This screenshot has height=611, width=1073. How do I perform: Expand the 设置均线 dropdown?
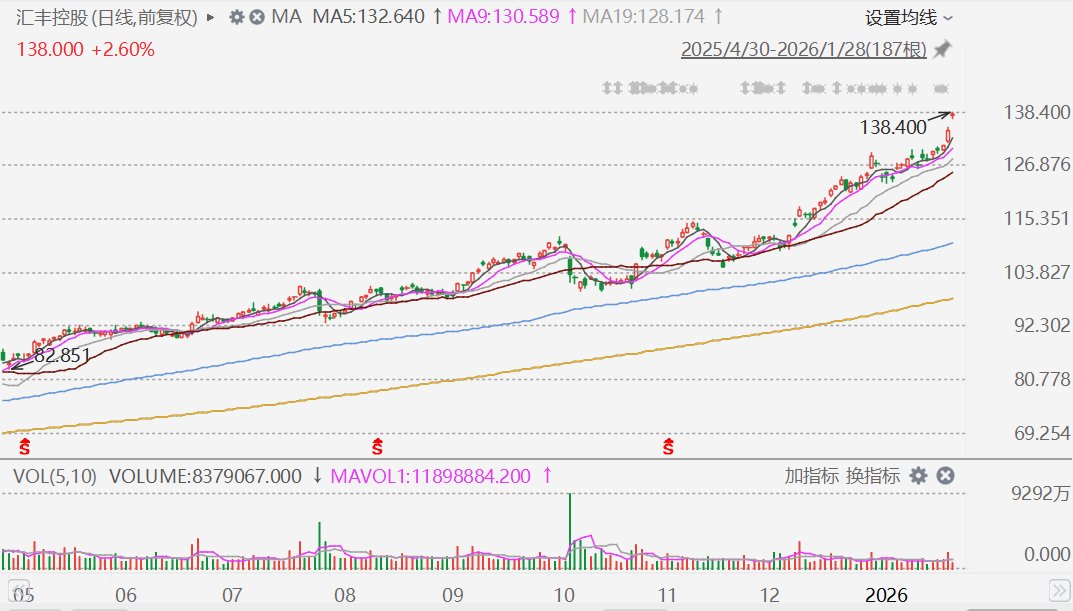(x=909, y=18)
